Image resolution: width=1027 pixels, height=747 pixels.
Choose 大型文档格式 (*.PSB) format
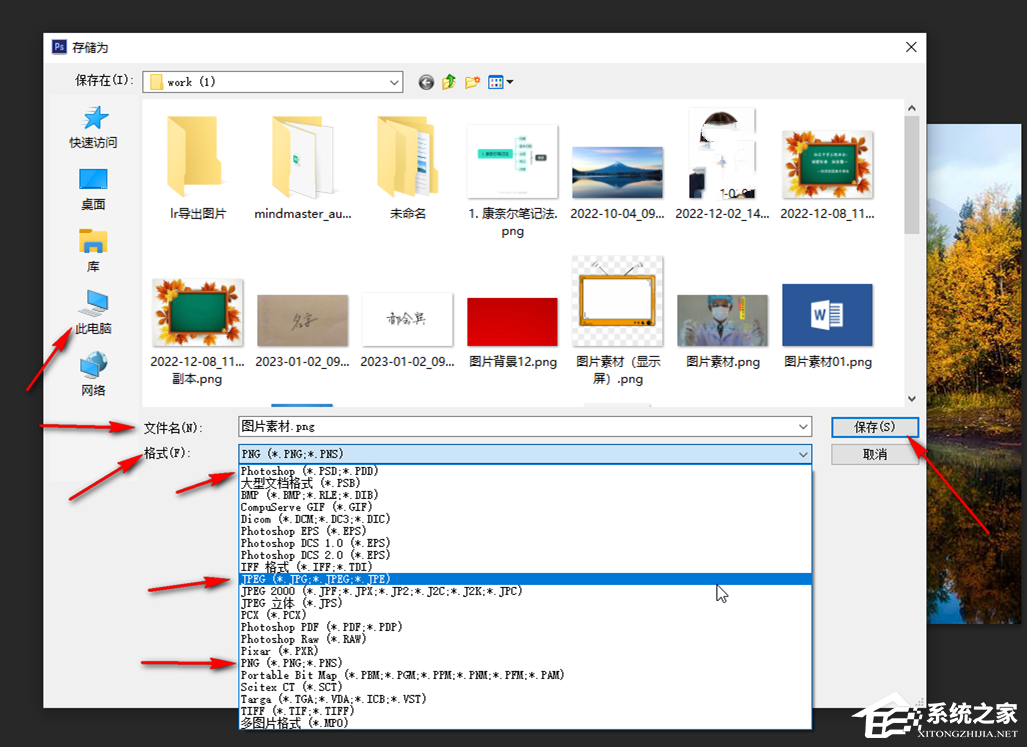click(525, 483)
